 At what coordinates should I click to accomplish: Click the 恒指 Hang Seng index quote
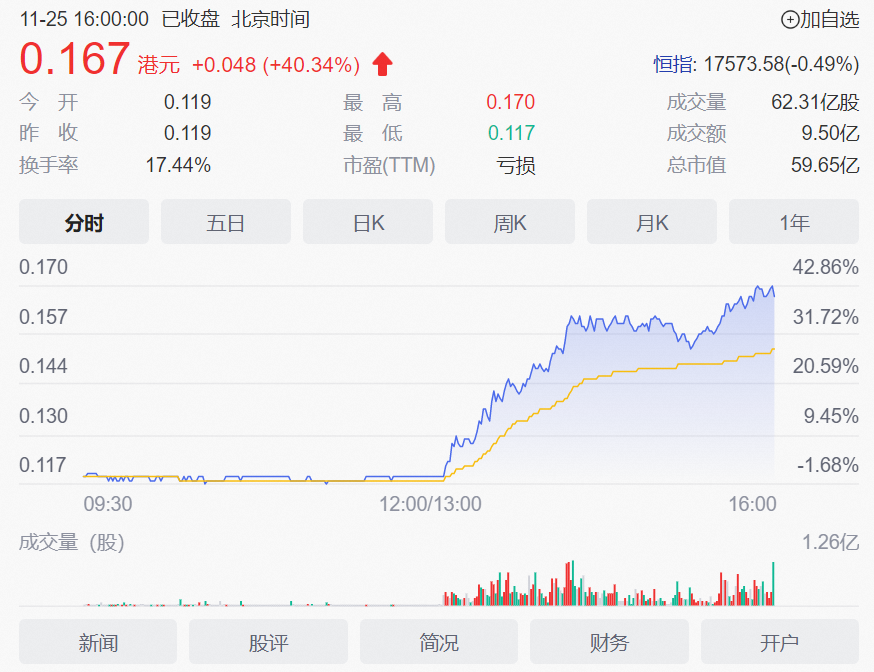(756, 65)
